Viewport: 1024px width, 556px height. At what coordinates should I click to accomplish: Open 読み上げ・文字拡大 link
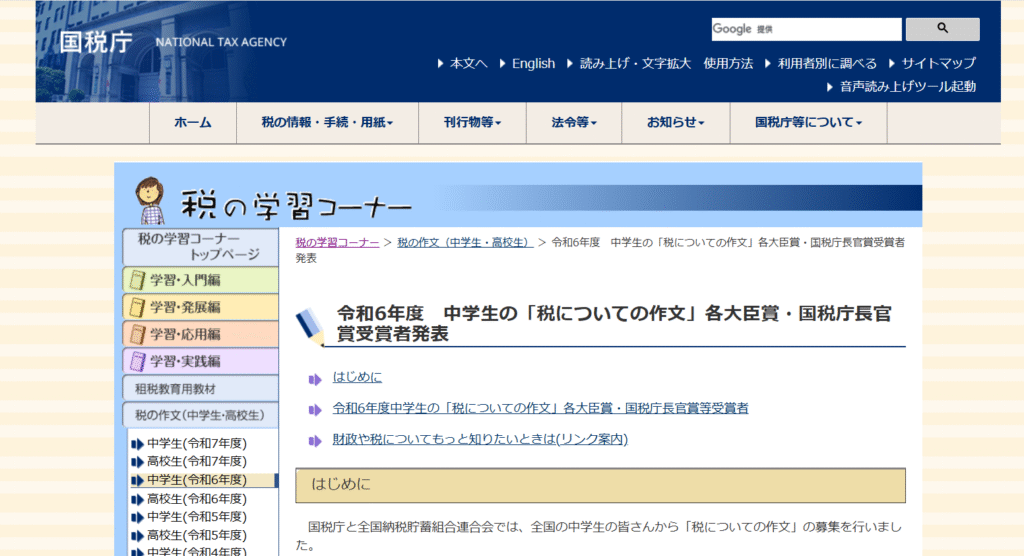tap(635, 63)
